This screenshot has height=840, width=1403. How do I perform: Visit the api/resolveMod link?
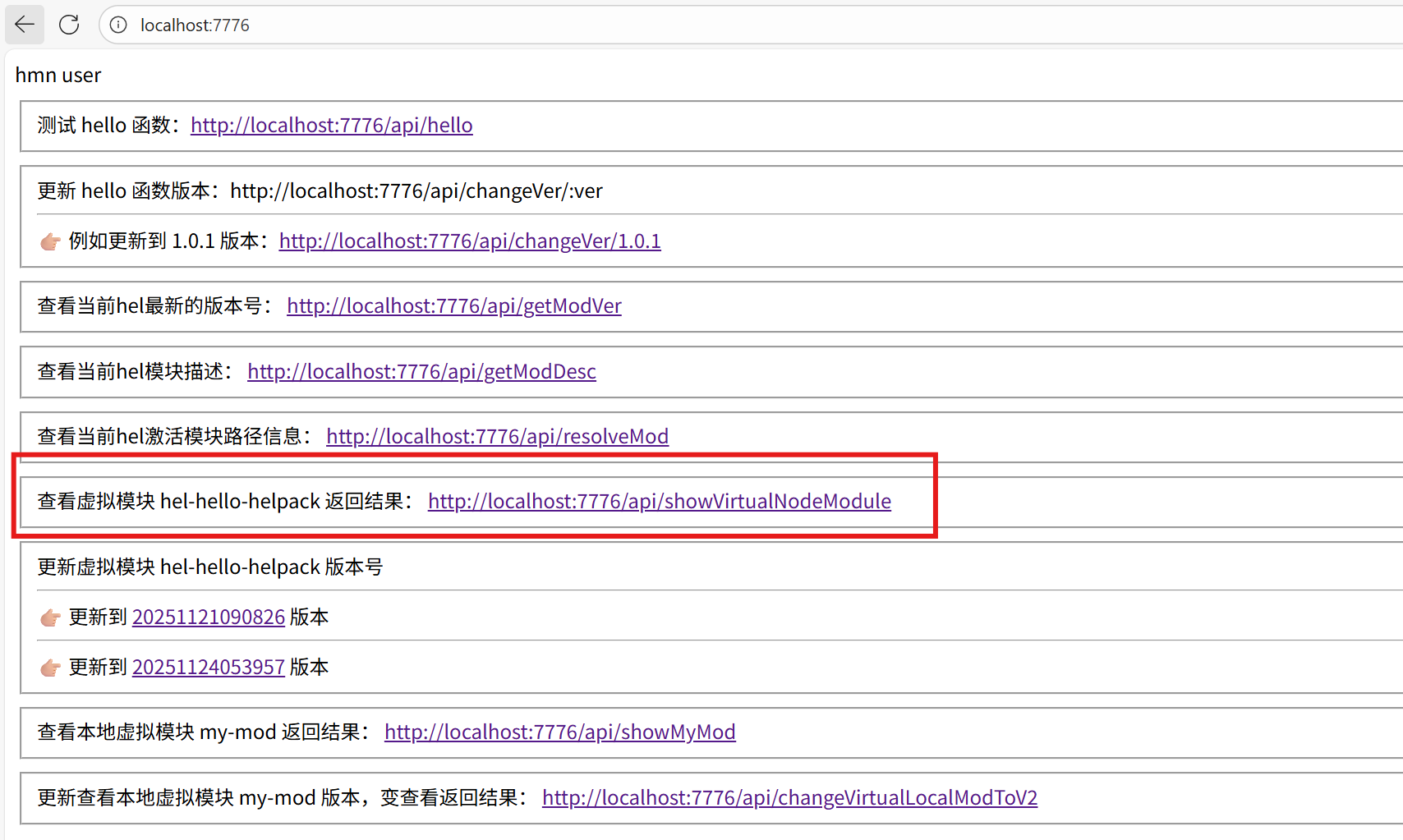(x=497, y=436)
